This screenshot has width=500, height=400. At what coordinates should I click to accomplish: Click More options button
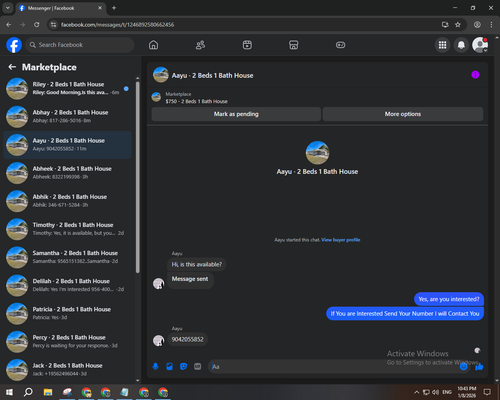403,114
